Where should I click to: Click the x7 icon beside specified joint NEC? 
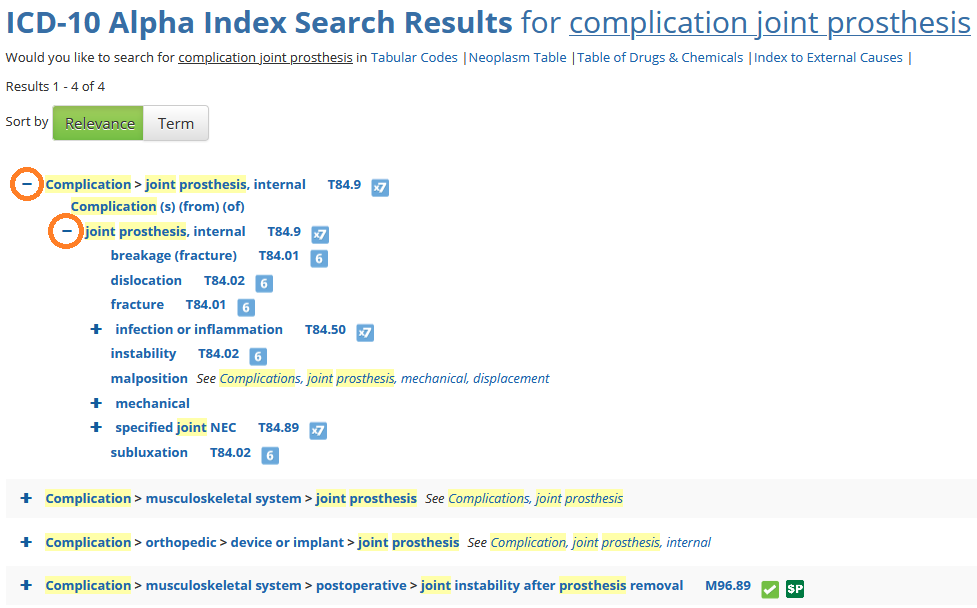(318, 431)
